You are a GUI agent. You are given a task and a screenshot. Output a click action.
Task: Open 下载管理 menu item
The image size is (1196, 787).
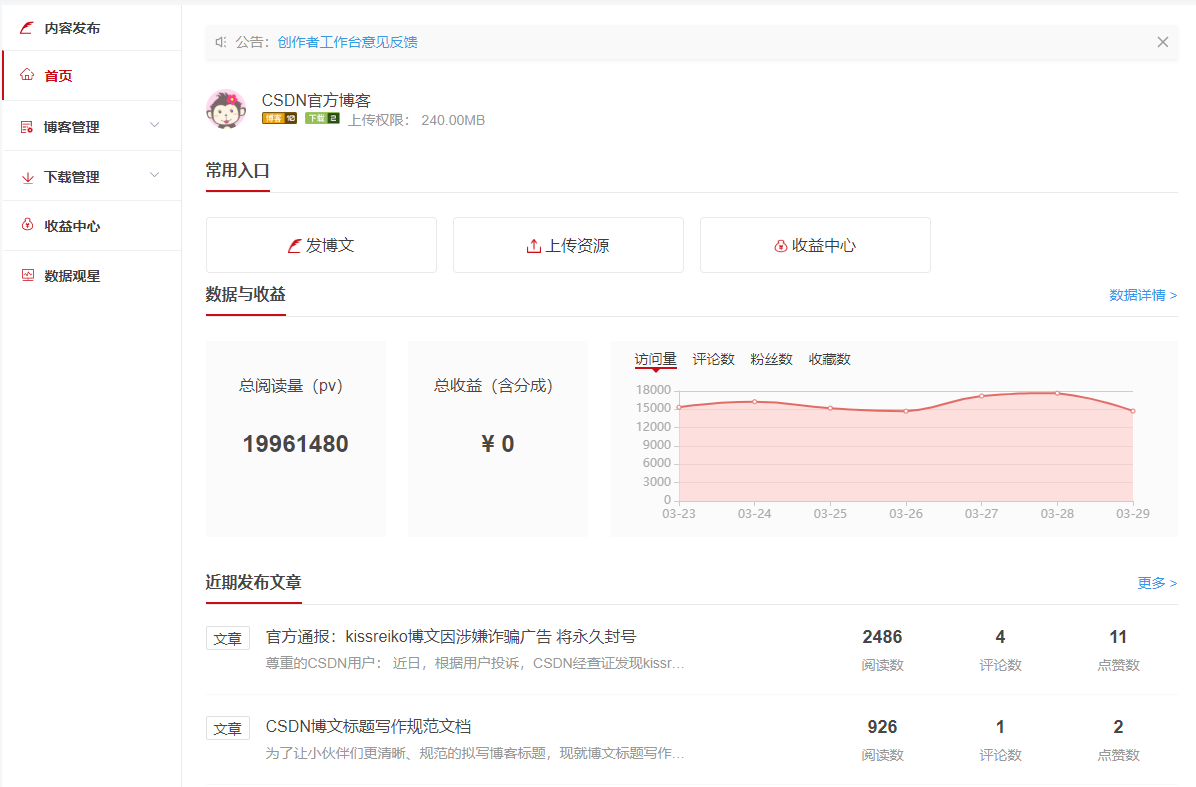point(92,176)
